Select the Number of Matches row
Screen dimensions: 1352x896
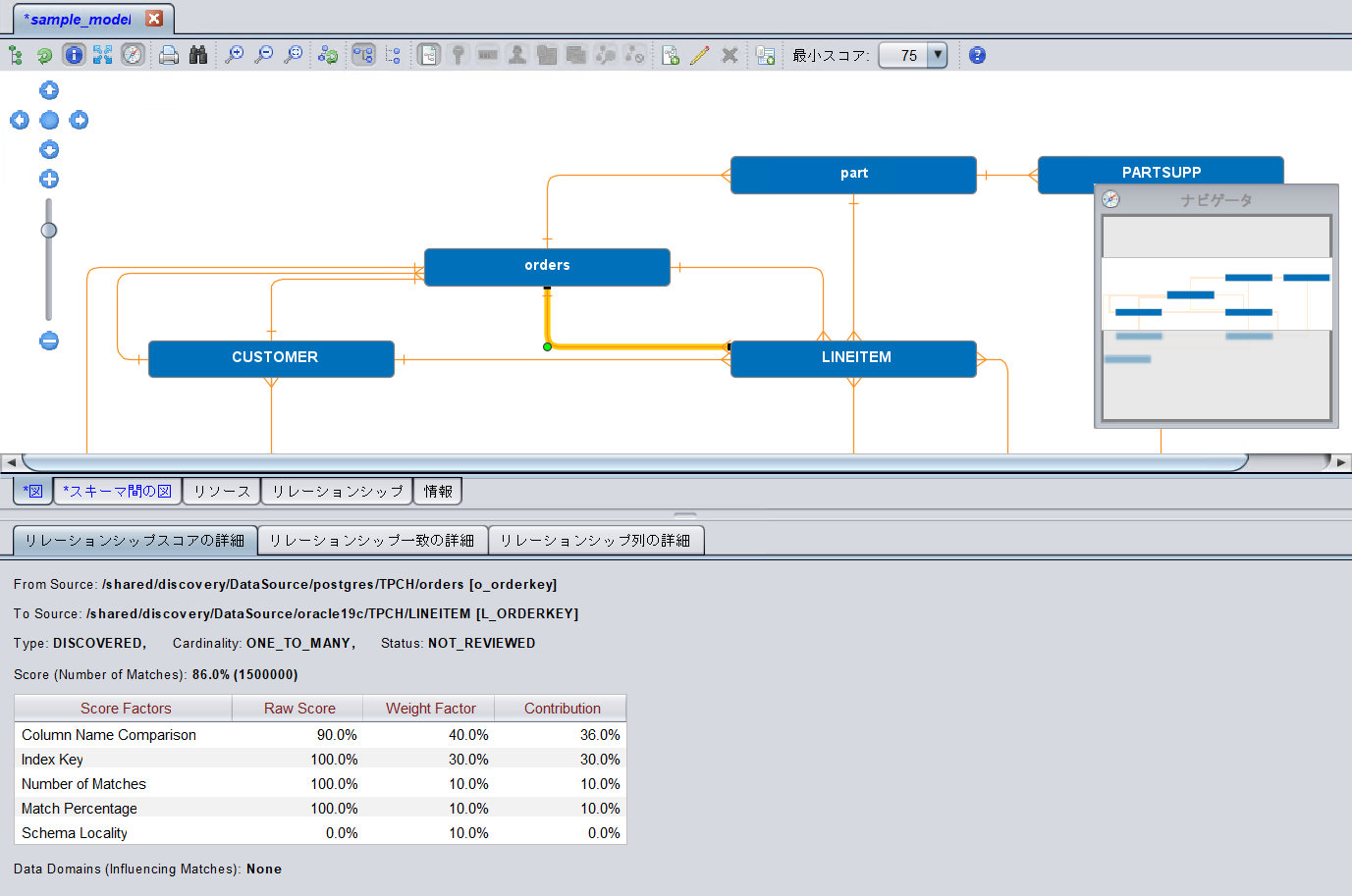(x=321, y=784)
